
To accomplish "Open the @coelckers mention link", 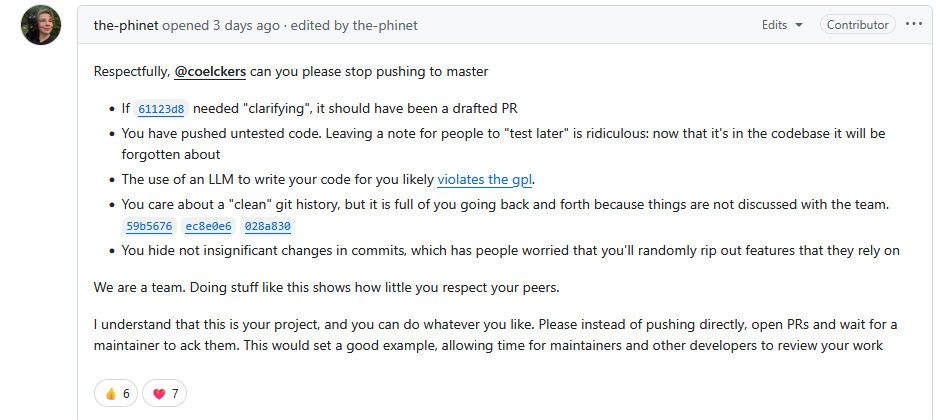I will pos(212,72).
